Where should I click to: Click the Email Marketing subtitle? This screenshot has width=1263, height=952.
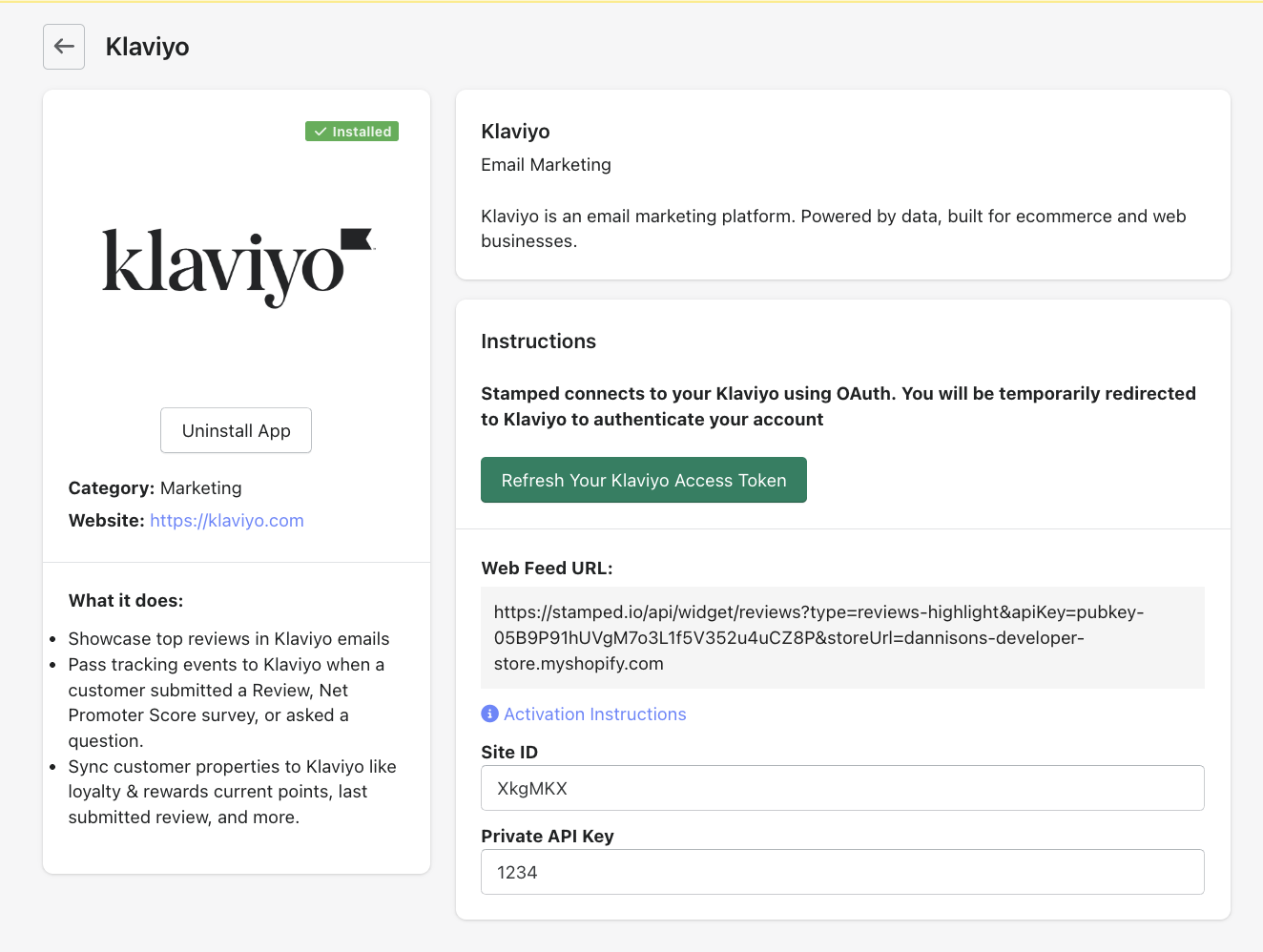click(546, 165)
